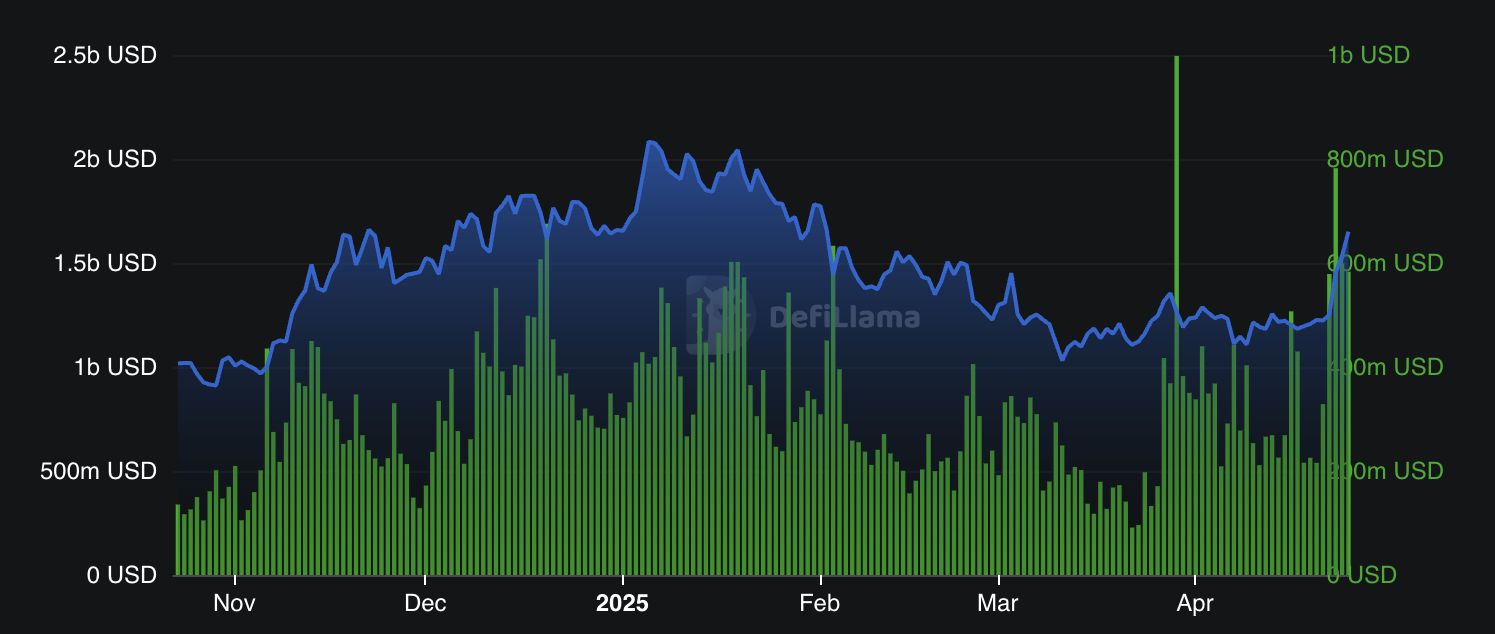Click the green "200m USD" right axis label
1495x634 pixels.
pyautogui.click(x=1385, y=471)
